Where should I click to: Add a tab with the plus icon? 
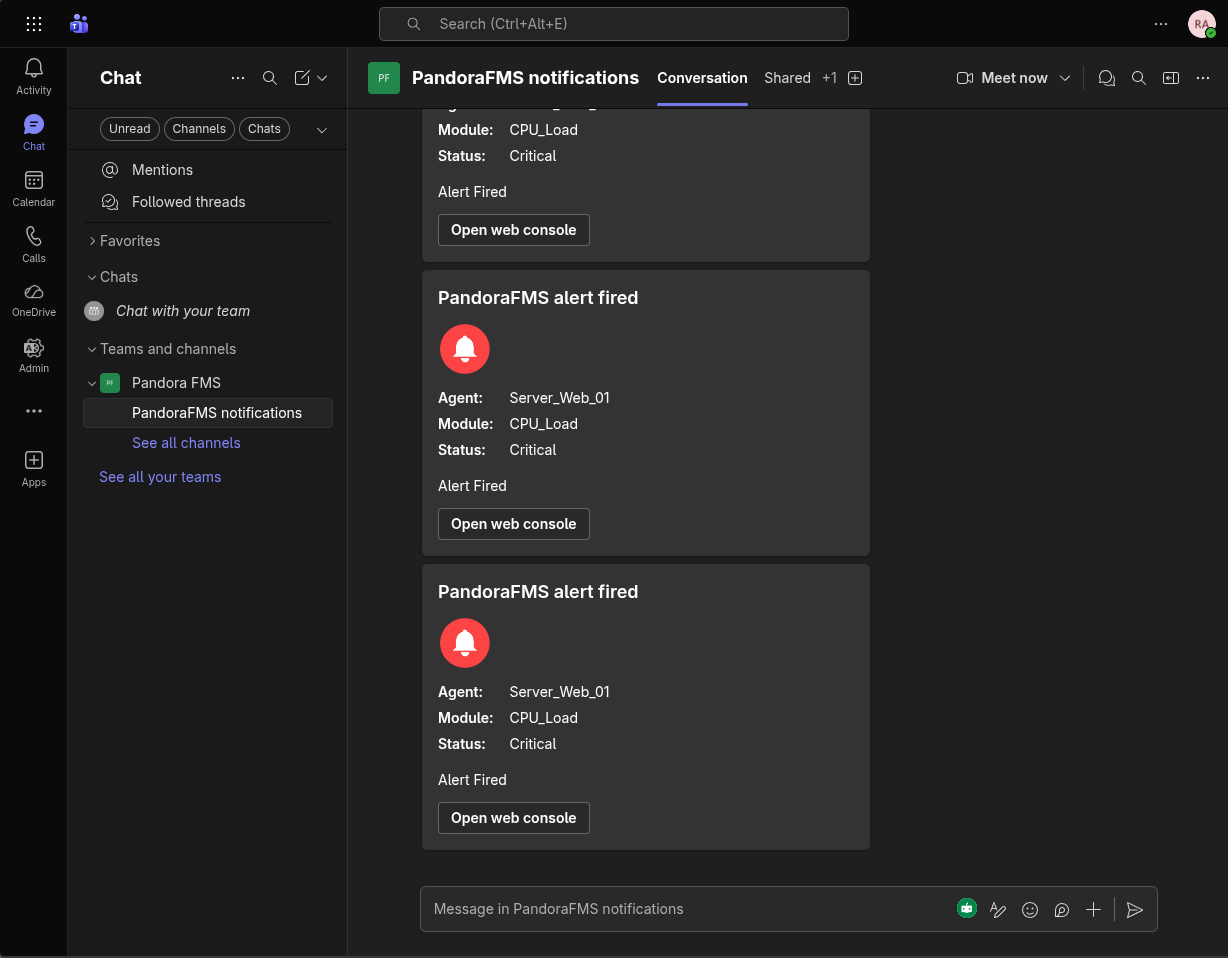855,78
